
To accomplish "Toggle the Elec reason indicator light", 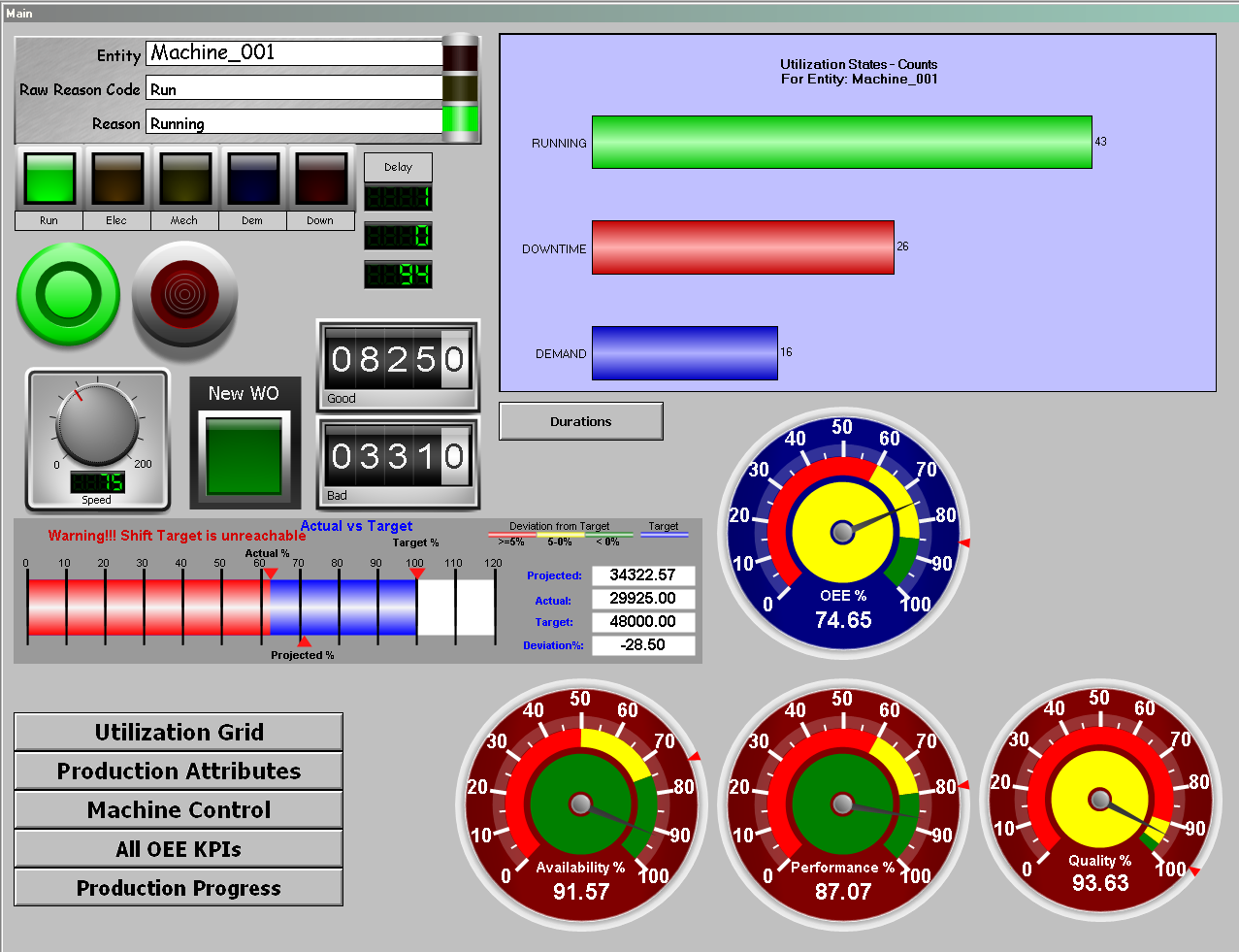I will (x=117, y=179).
